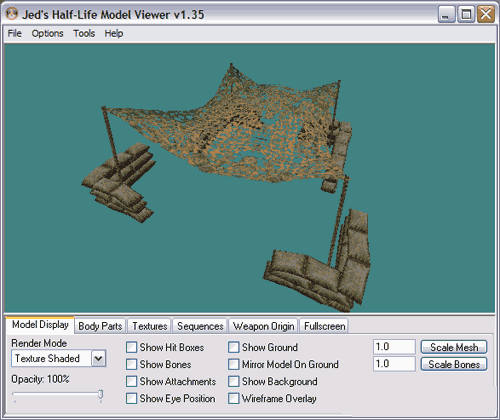
Task: Select the Fullscreen tab
Action: click(324, 326)
